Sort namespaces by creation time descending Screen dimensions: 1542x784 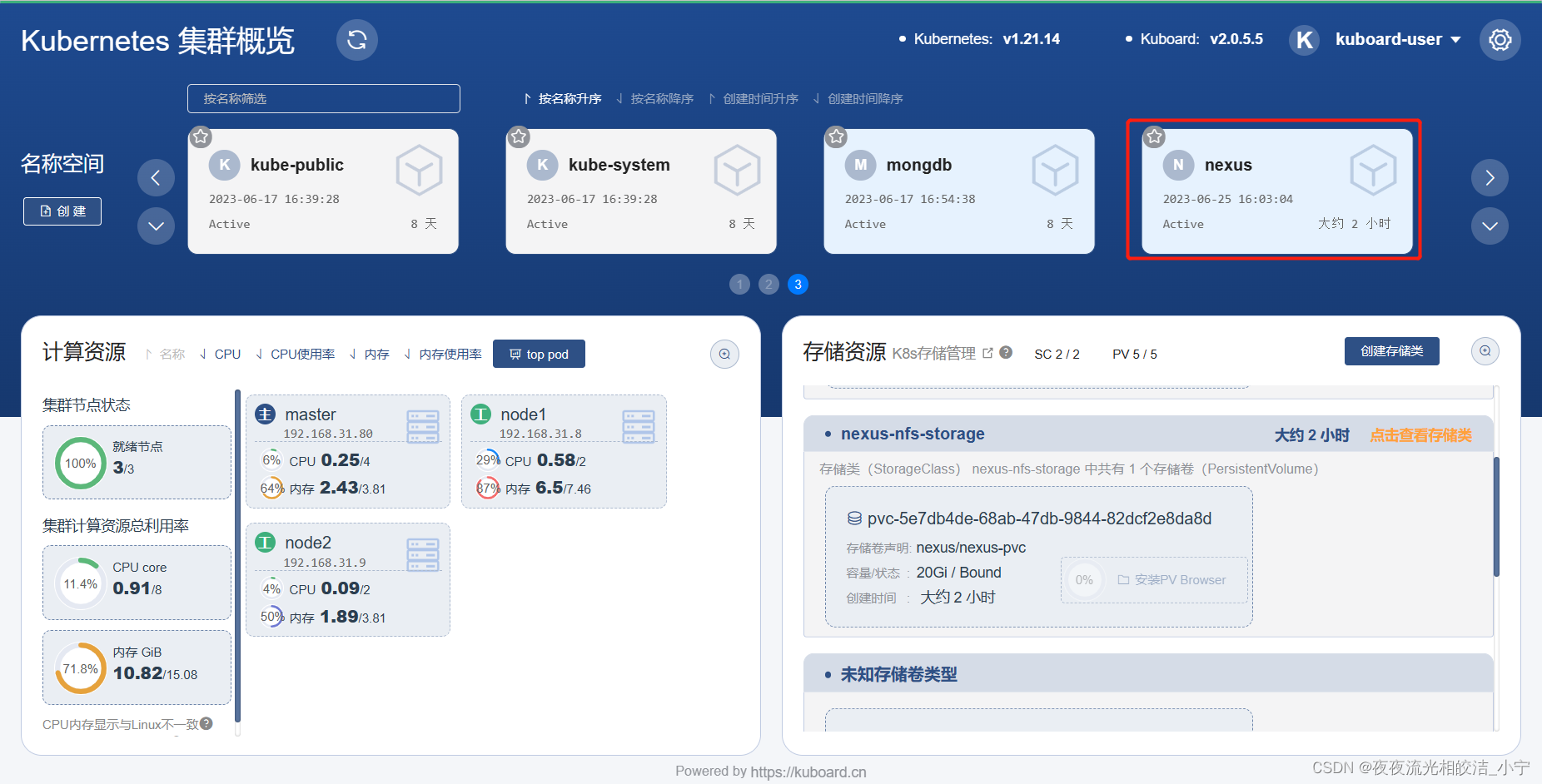coord(858,99)
